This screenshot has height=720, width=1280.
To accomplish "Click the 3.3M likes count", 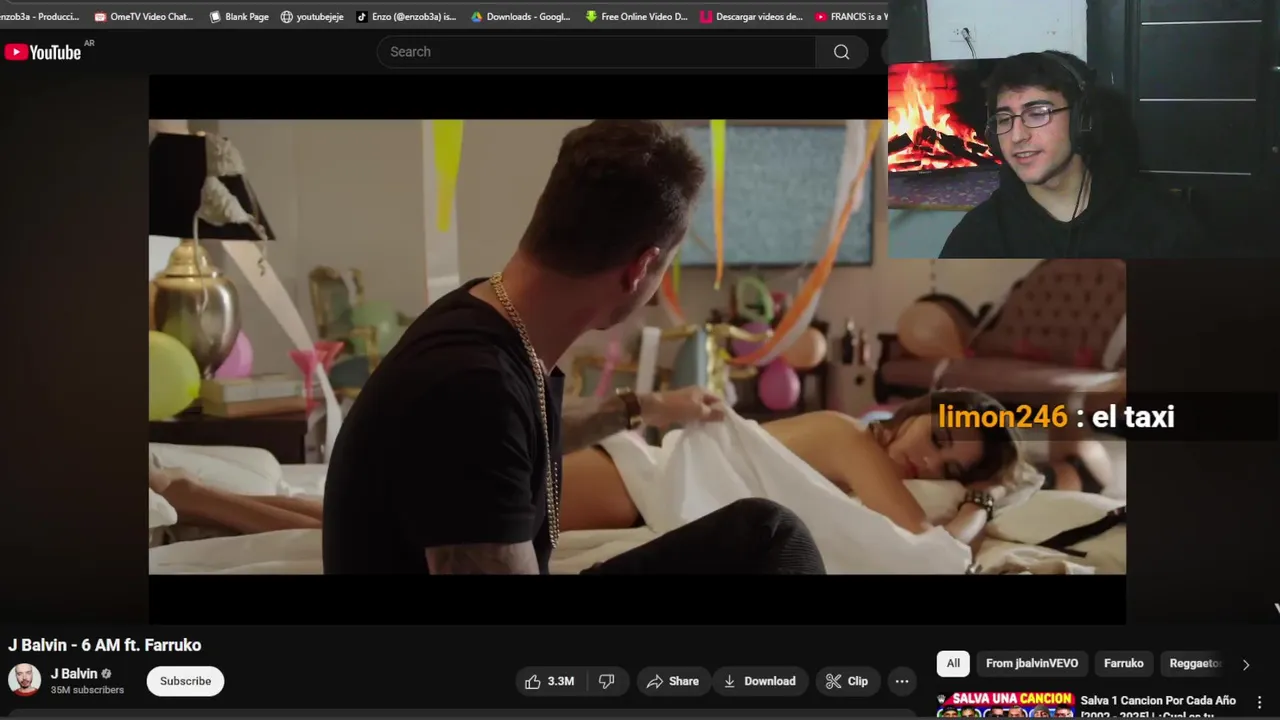I will [561, 681].
